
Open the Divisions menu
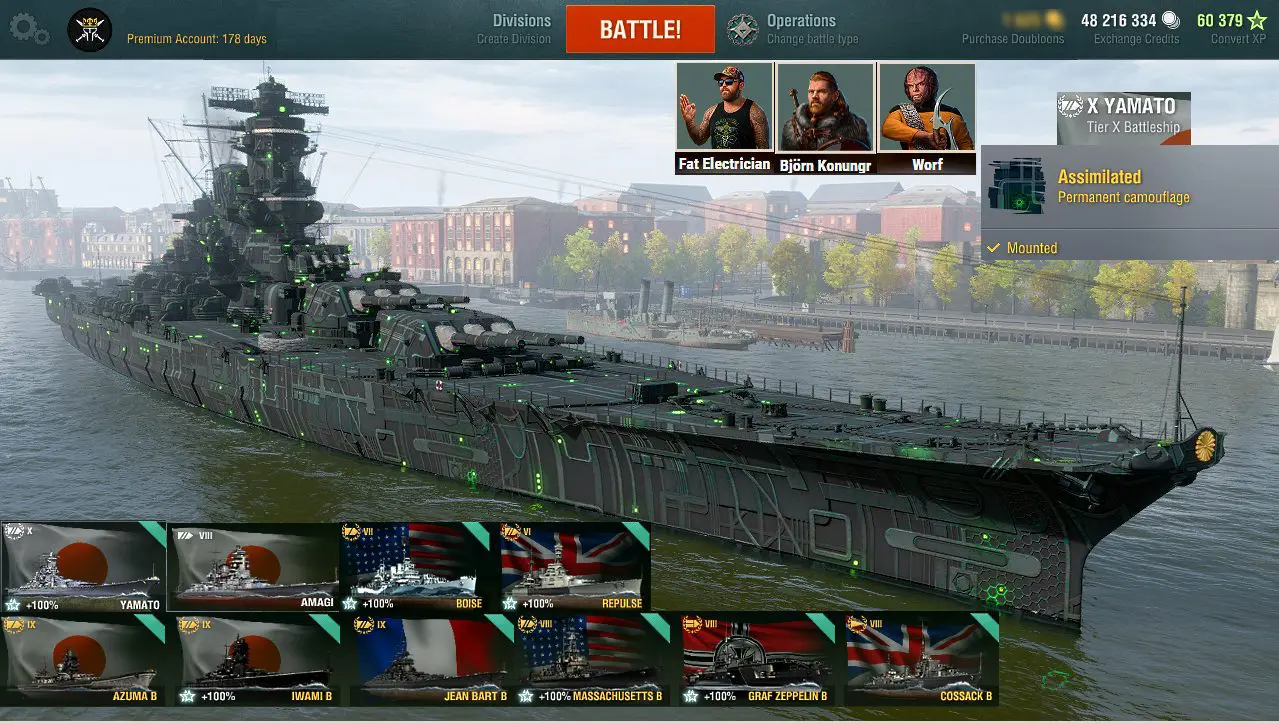coord(521,21)
